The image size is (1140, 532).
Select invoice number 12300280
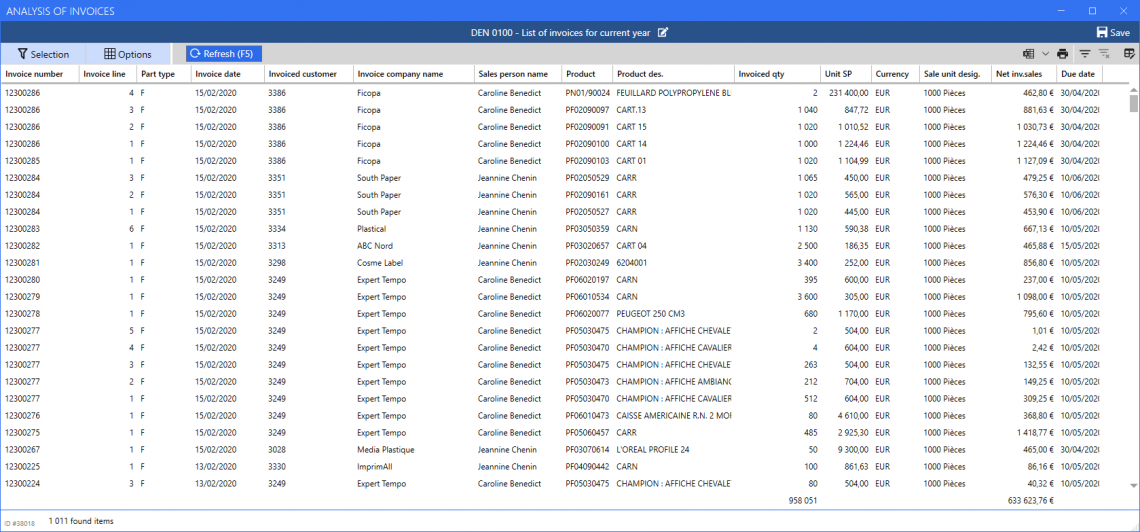(x=23, y=279)
